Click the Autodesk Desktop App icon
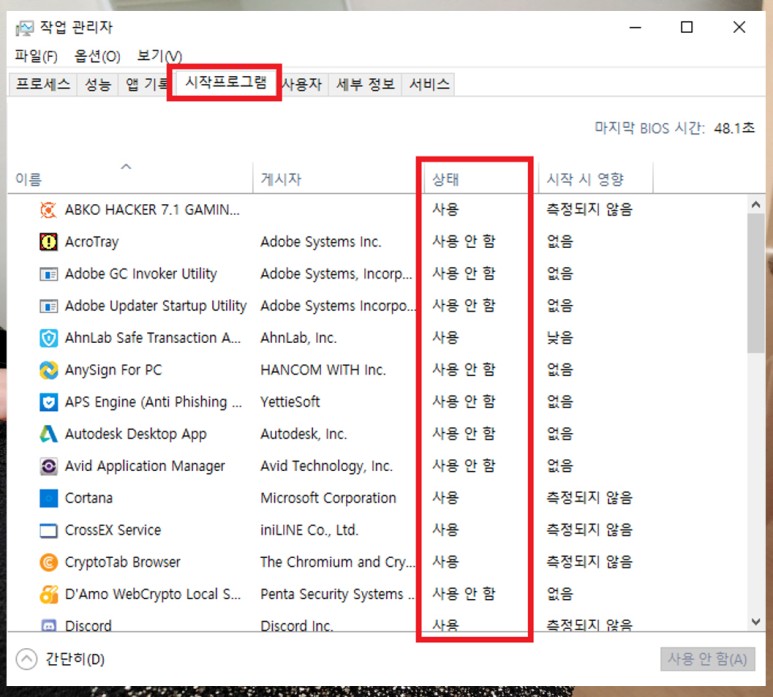 pos(48,434)
